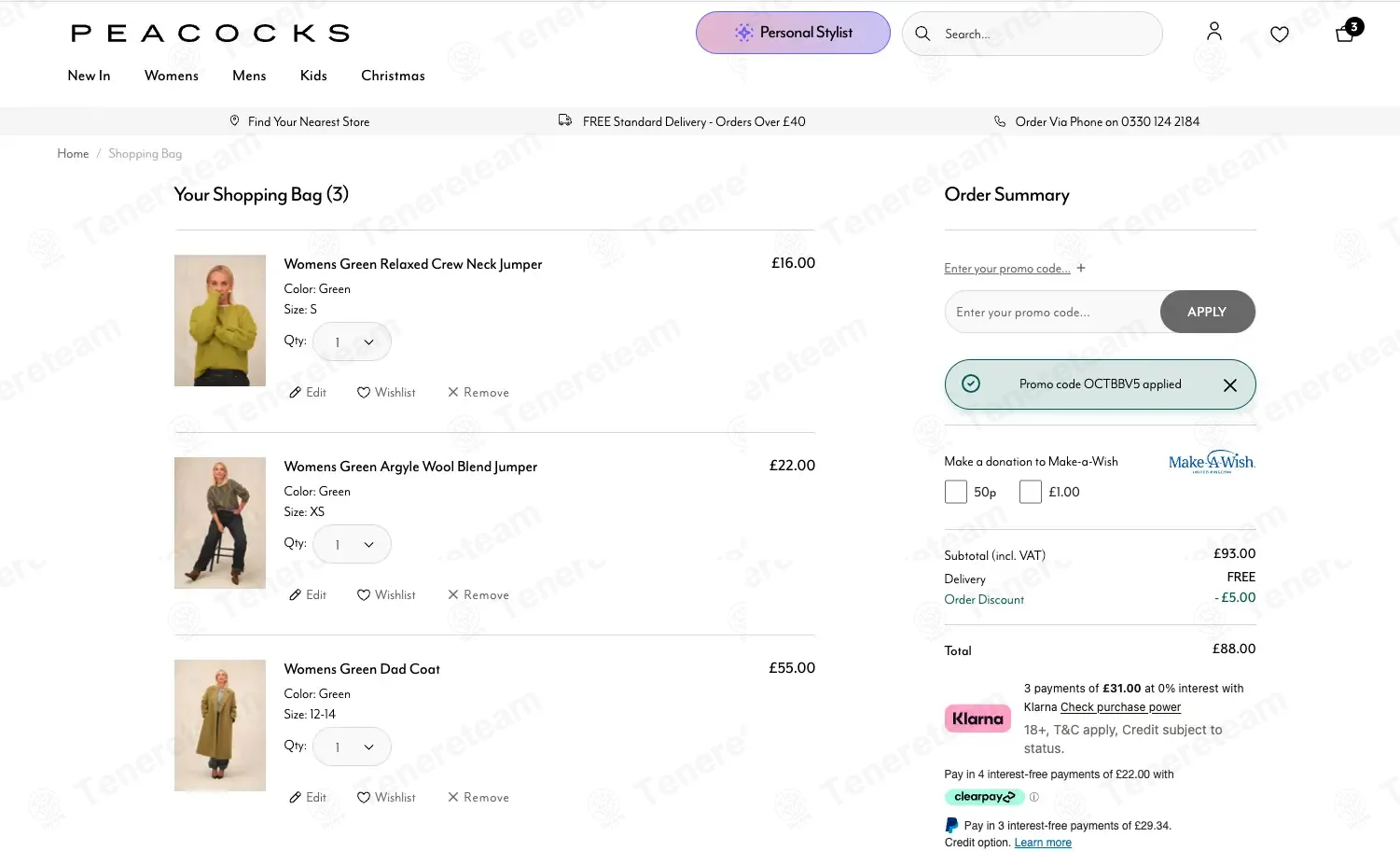
Task: Click the search magnifier icon
Action: tap(922, 34)
